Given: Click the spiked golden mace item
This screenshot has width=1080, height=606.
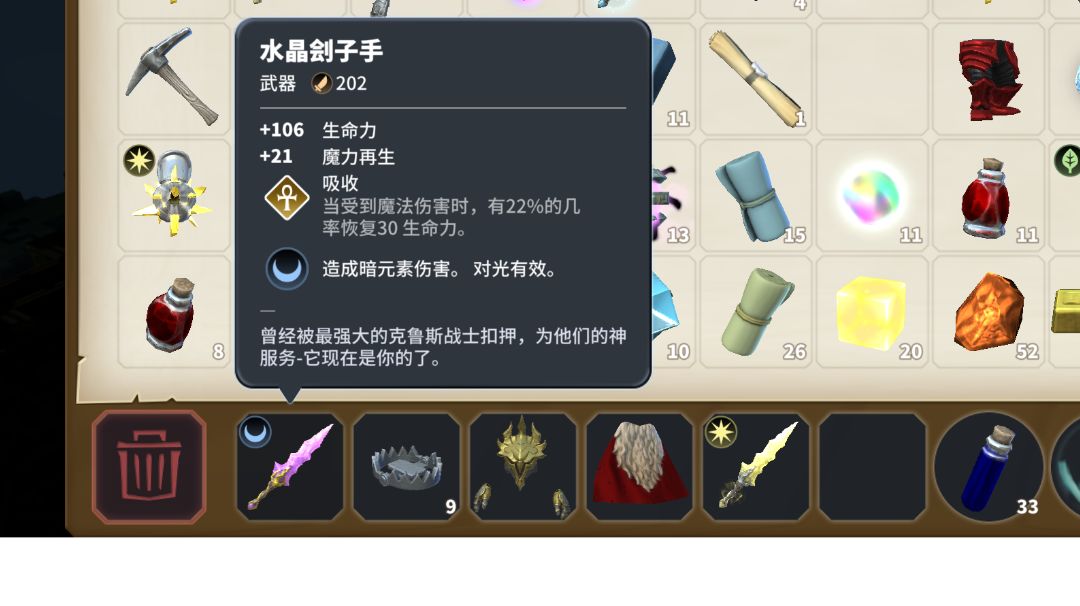Looking at the screenshot, I should (x=174, y=195).
